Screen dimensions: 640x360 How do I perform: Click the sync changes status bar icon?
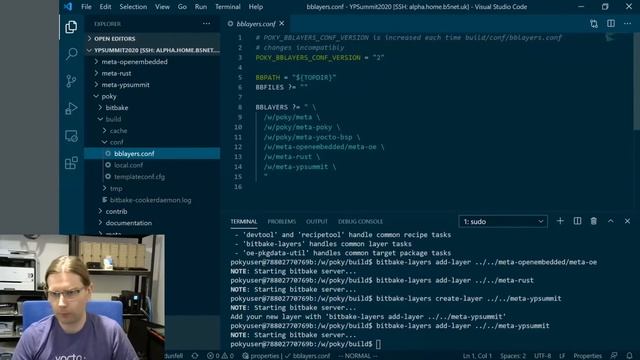point(195,356)
